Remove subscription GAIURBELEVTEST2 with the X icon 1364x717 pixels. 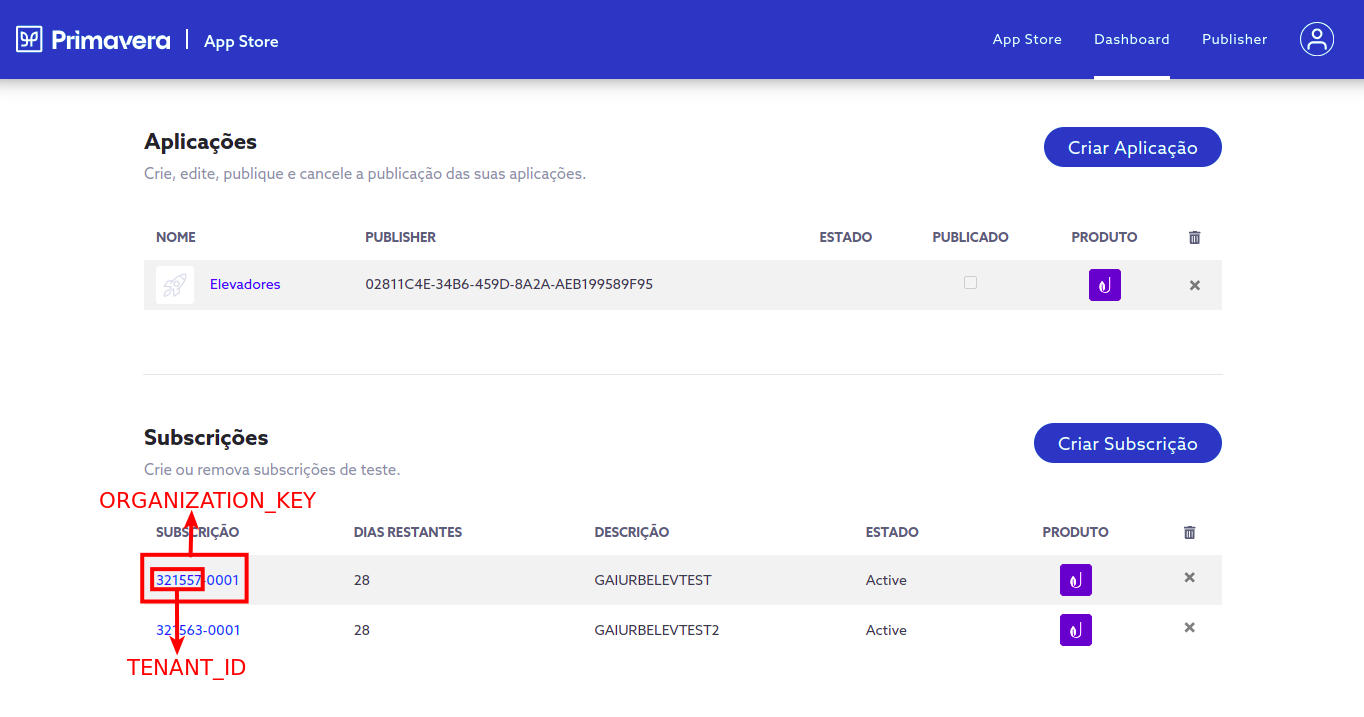[x=1189, y=627]
